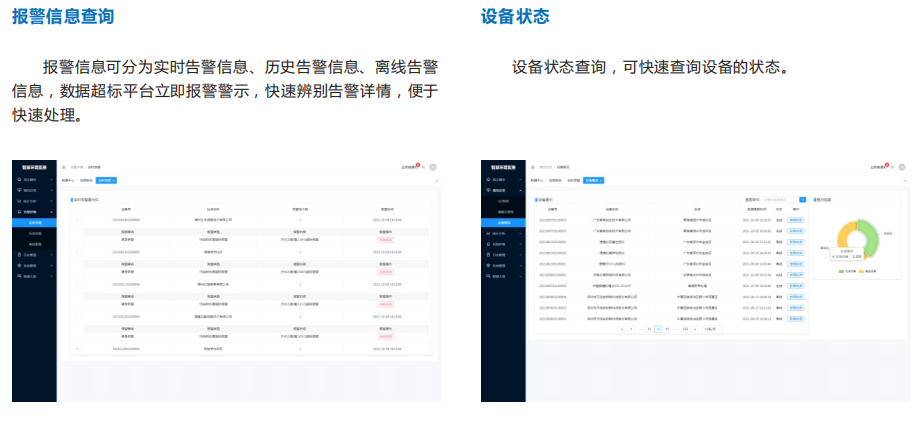Select 历史报警 in the alarm screenshot sidebar

tap(34, 233)
